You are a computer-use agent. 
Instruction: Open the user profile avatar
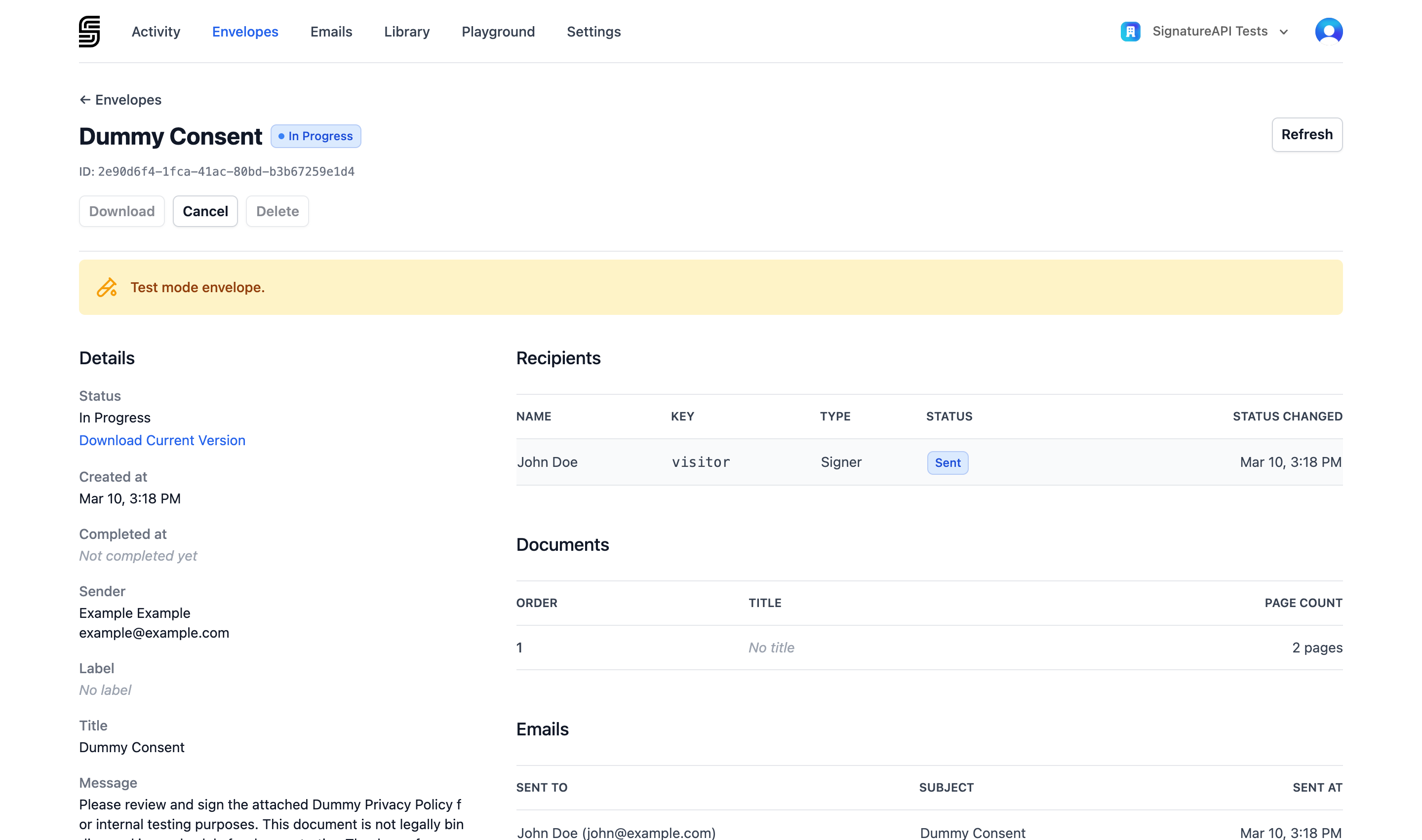tap(1328, 31)
